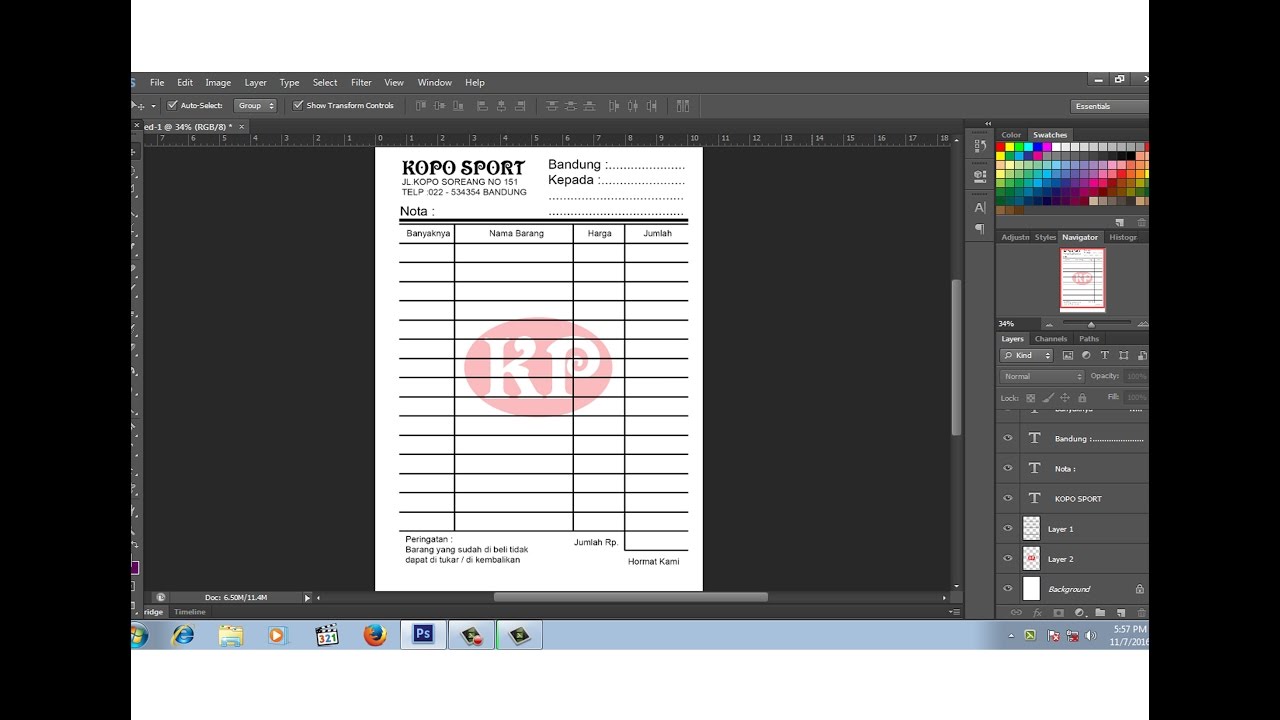1280x720 pixels.
Task: Click the link layers icon
Action: point(1016,612)
